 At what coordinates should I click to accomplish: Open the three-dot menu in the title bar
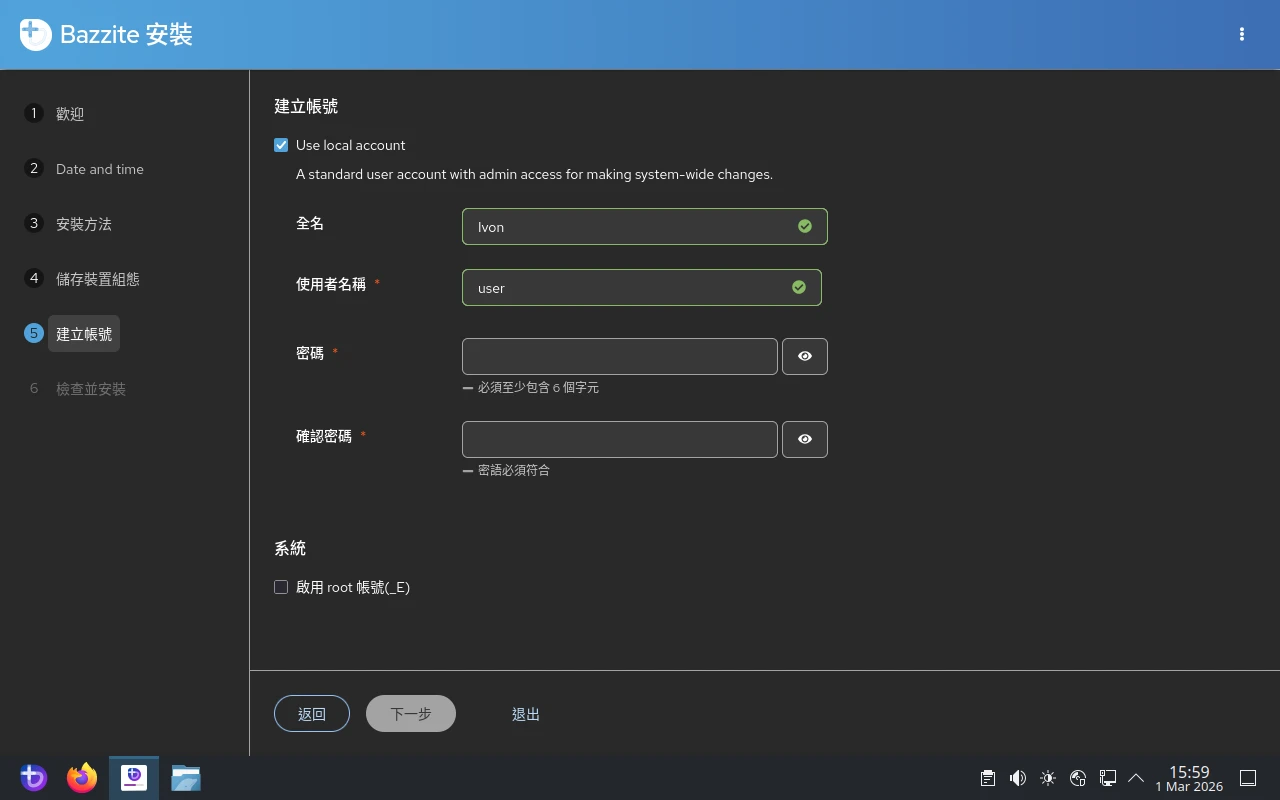click(x=1241, y=34)
